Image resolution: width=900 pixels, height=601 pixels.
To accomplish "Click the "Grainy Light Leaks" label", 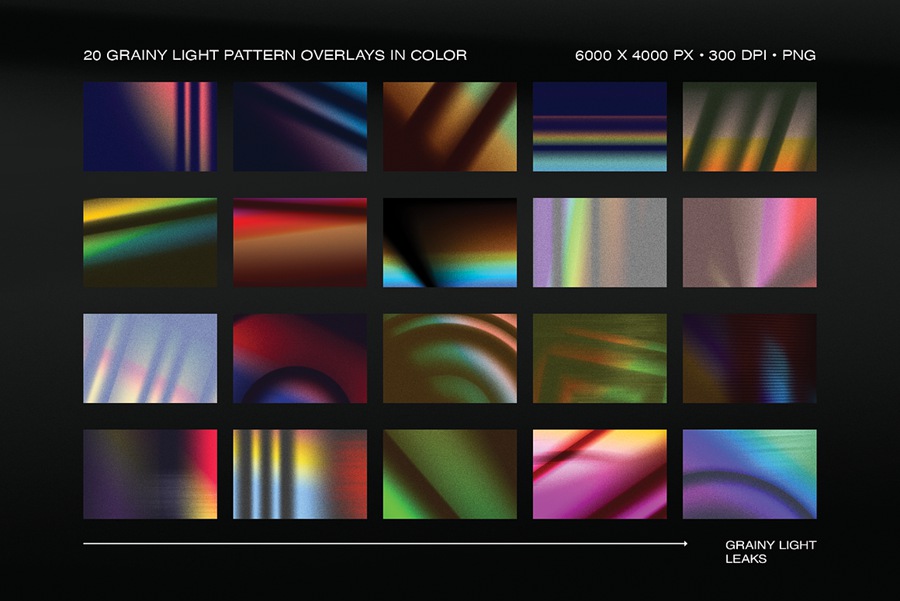I will [770, 552].
